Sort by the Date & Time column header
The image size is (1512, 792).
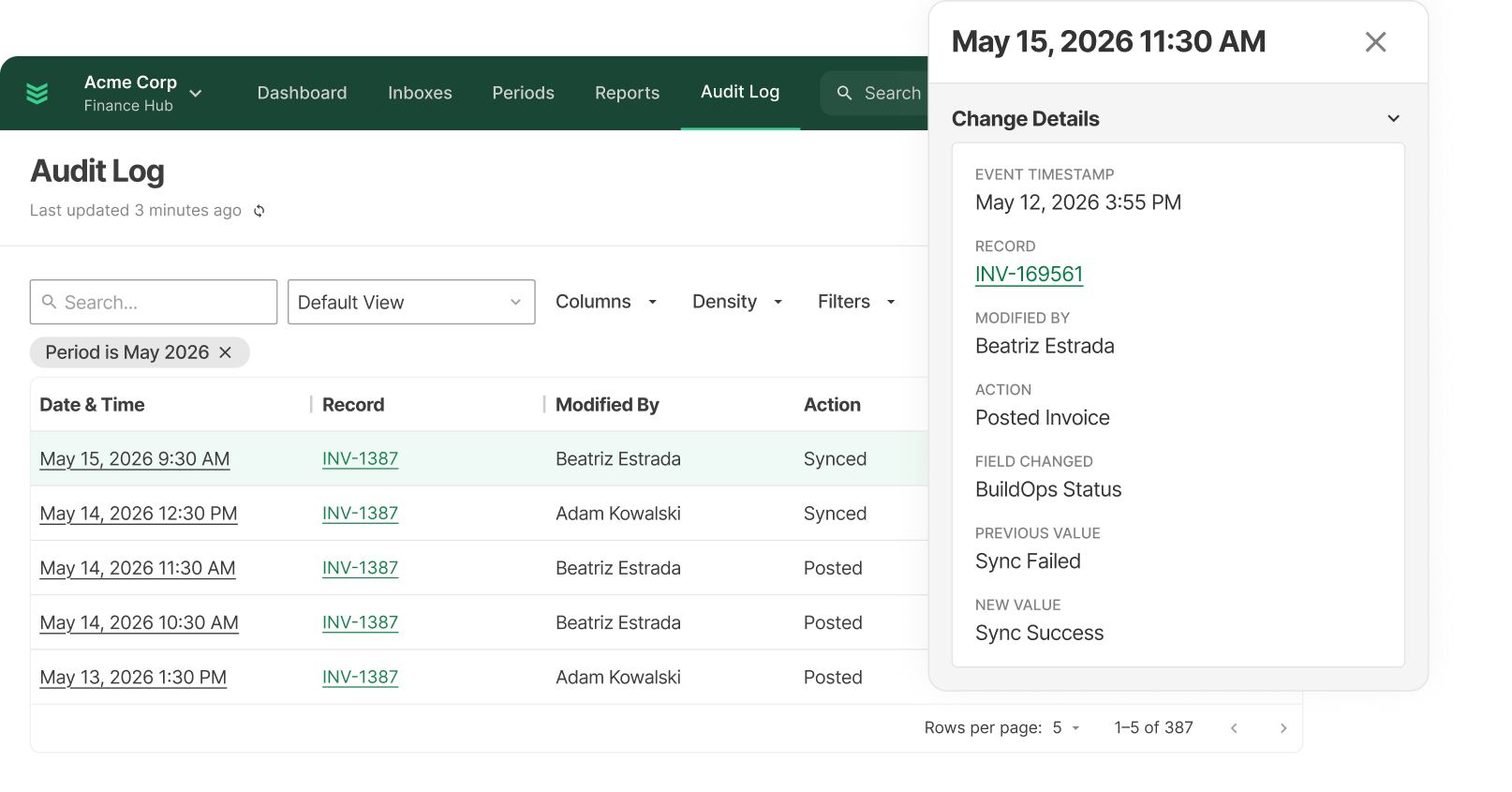coord(92,405)
